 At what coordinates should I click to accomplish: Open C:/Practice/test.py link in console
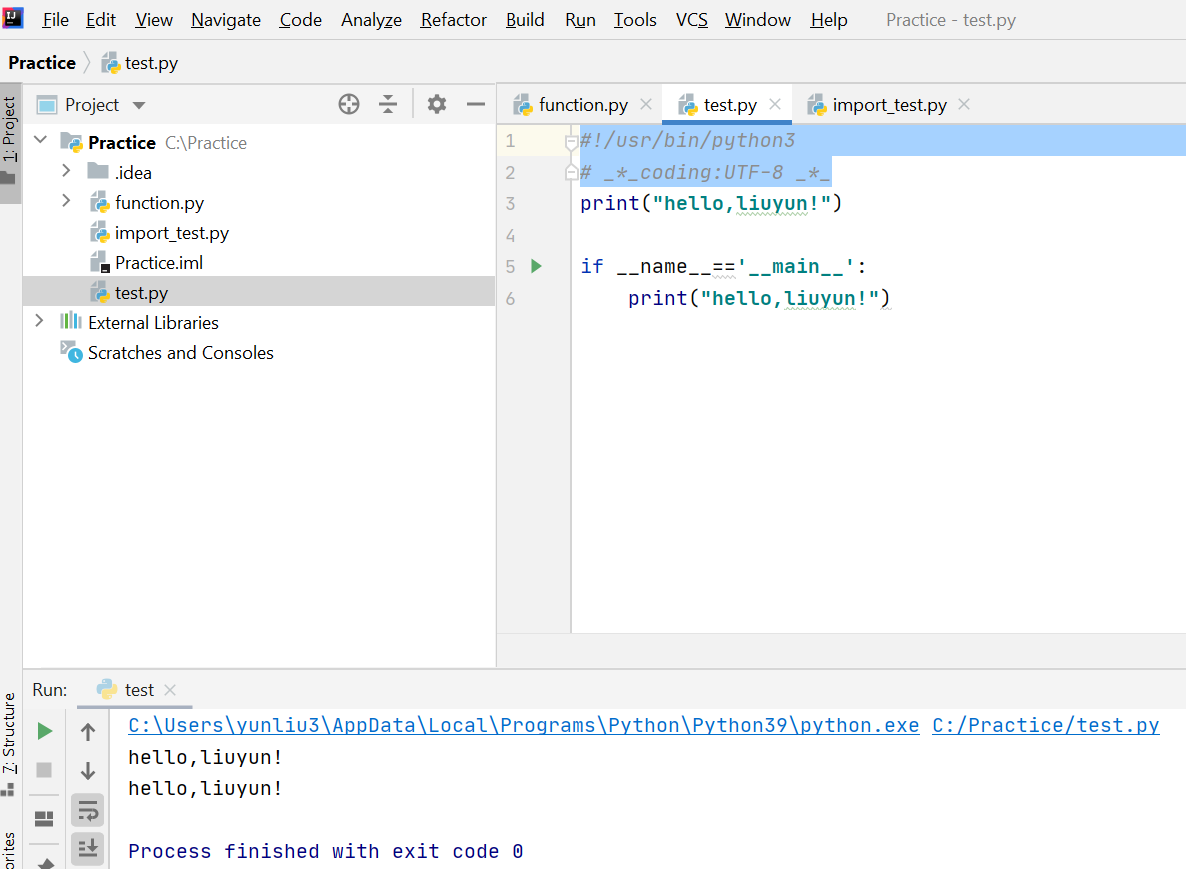[x=1045, y=725]
